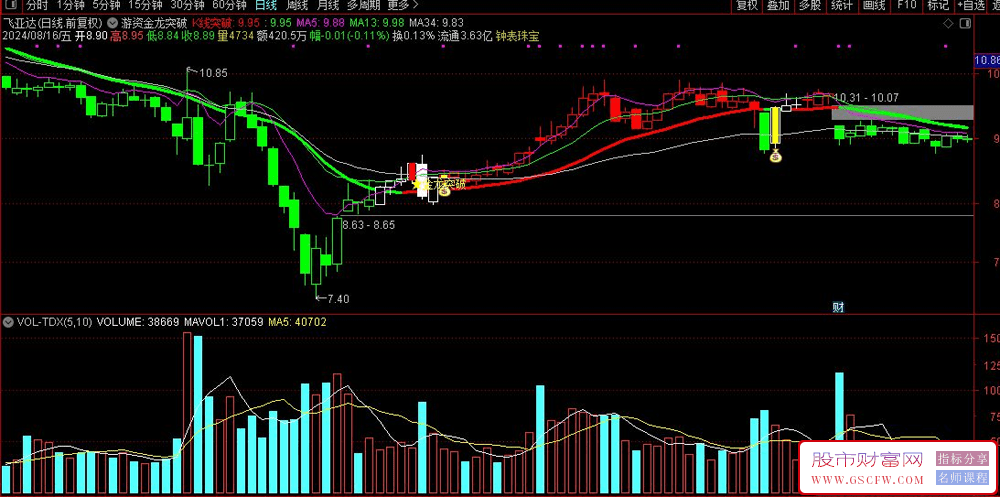Click the 叠加 overlay button
The height and width of the screenshot is (497, 1000).
[778, 6]
